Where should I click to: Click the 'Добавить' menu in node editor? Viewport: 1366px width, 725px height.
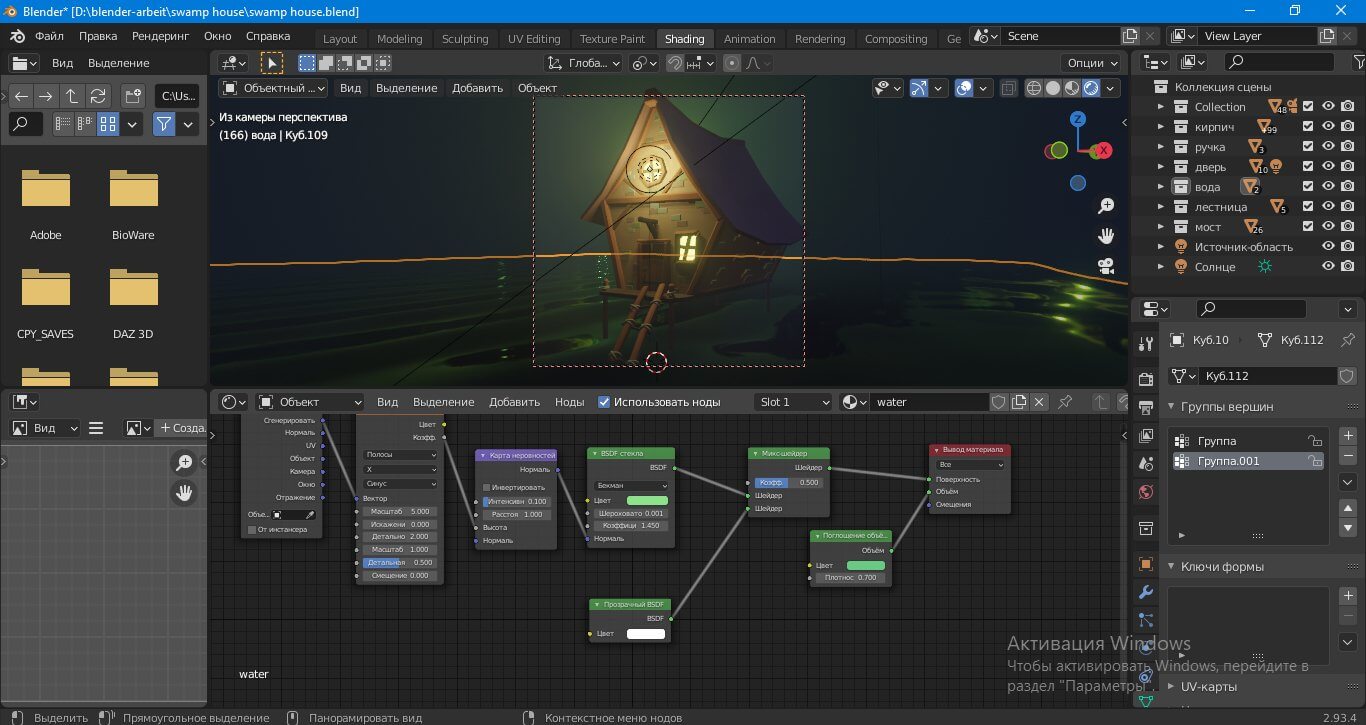tap(514, 402)
